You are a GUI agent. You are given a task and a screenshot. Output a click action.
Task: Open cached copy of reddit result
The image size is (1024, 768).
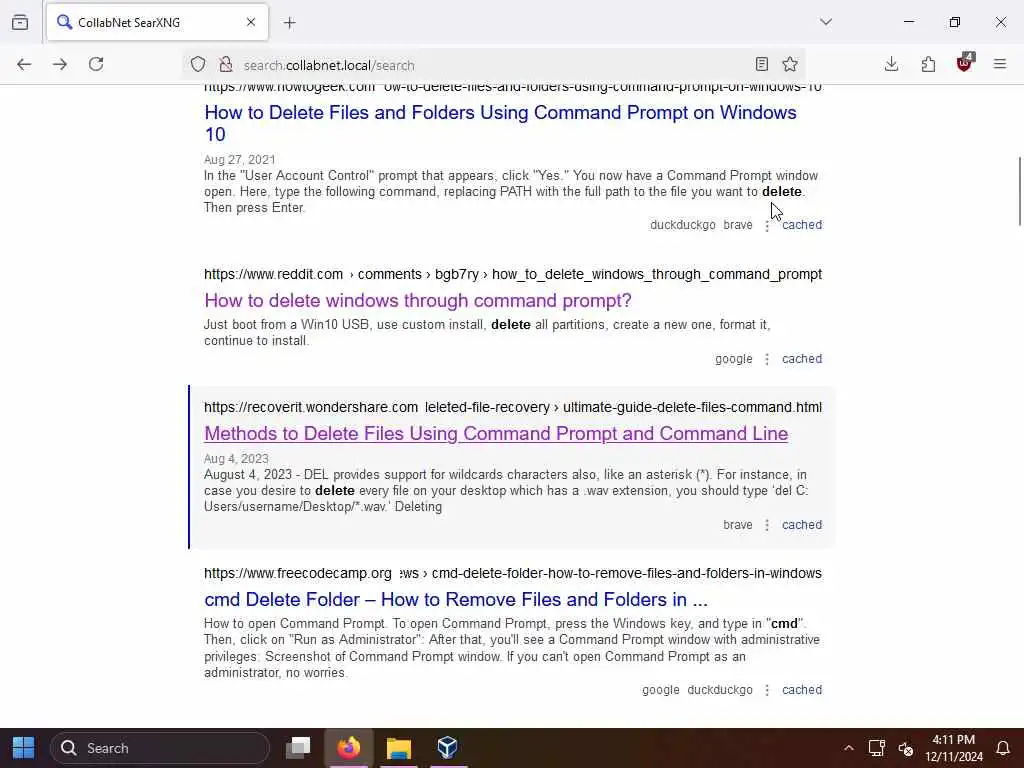point(802,359)
